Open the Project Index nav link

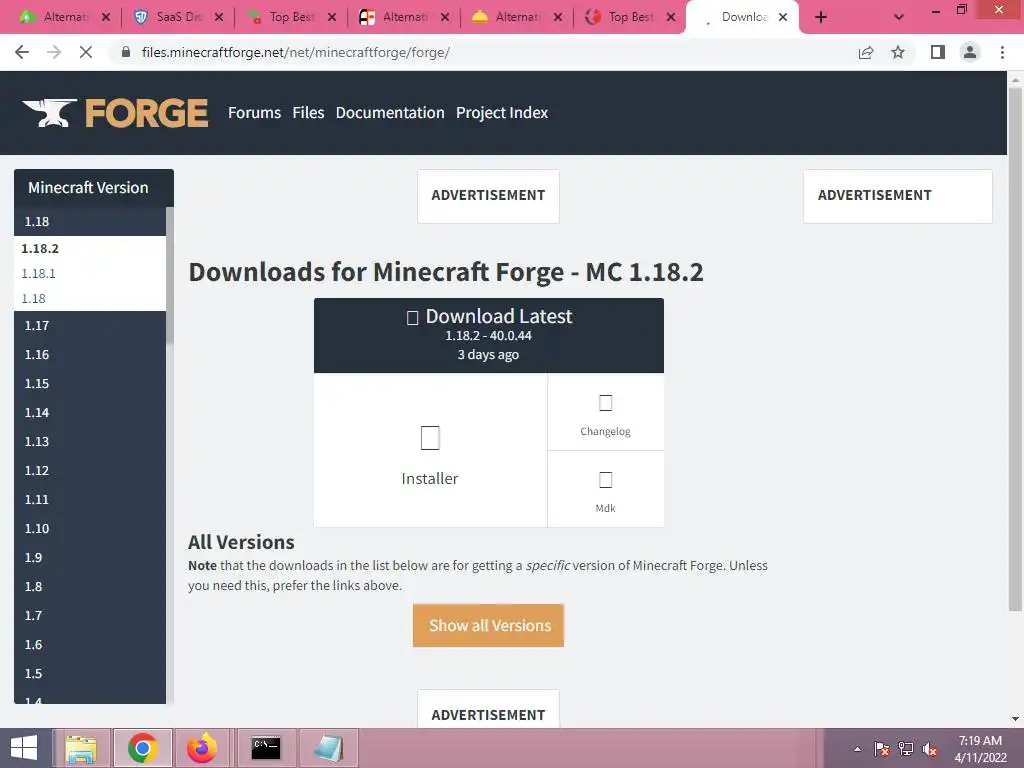click(x=502, y=113)
